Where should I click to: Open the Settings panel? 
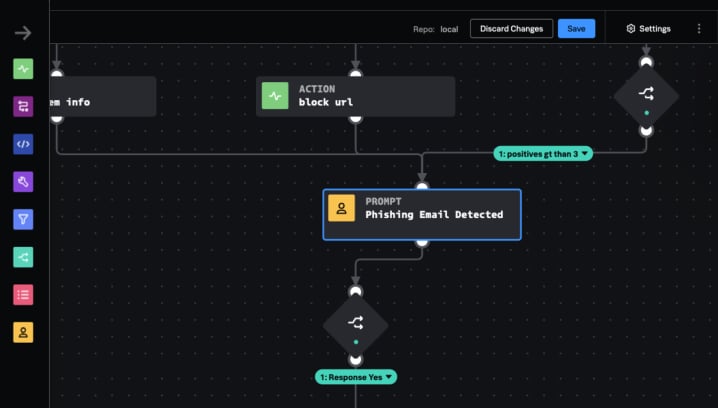pos(648,29)
